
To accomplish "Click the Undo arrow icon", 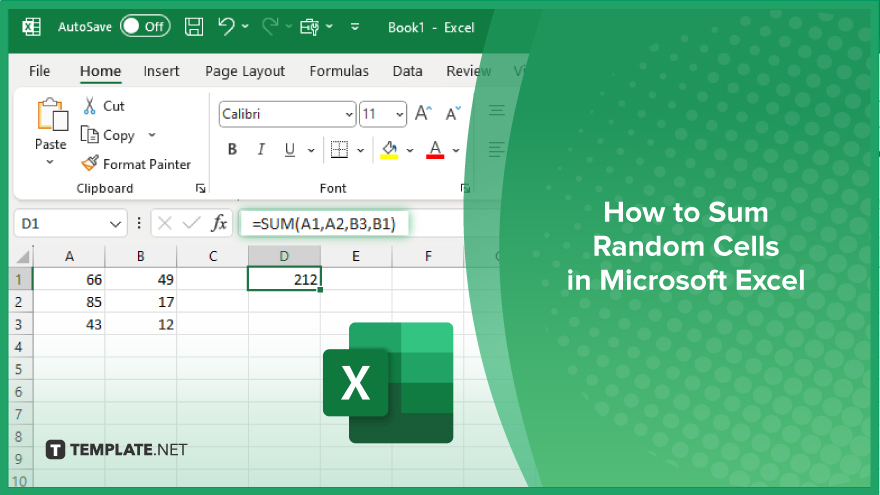I will coord(226,26).
